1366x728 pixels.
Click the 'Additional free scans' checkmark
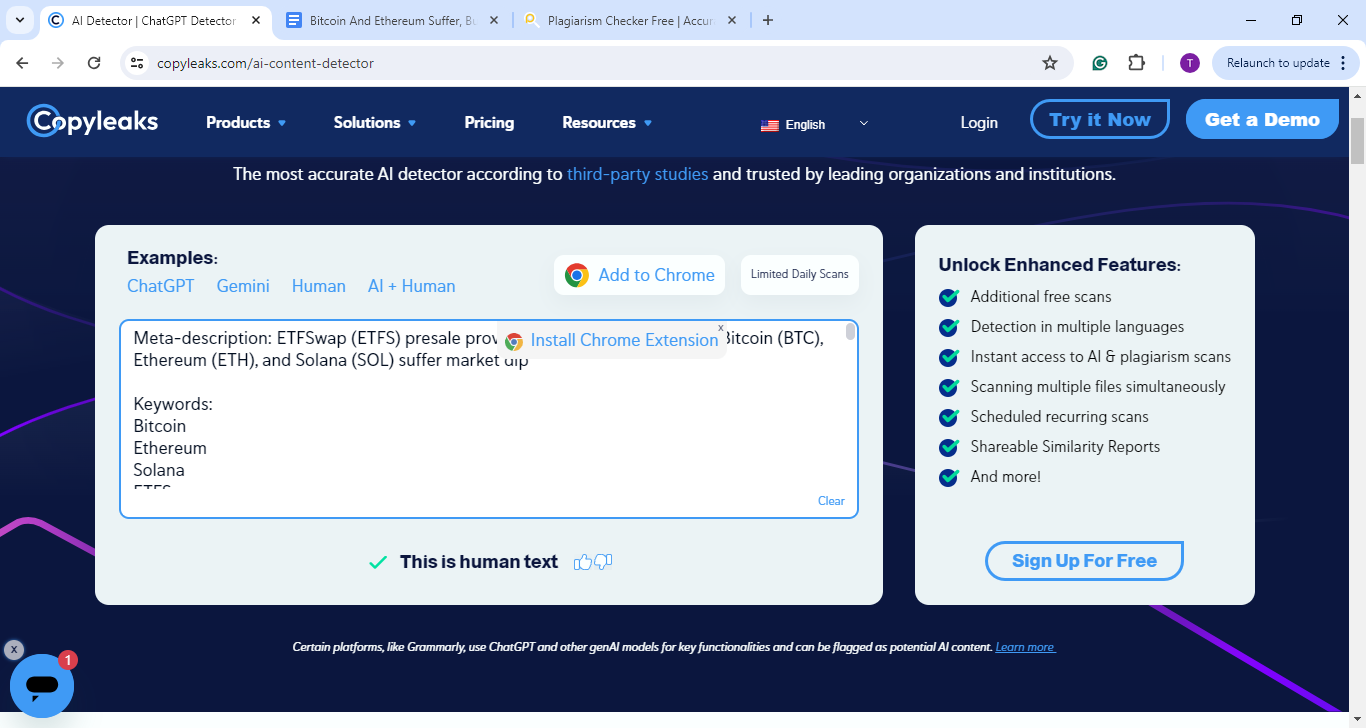click(x=949, y=297)
